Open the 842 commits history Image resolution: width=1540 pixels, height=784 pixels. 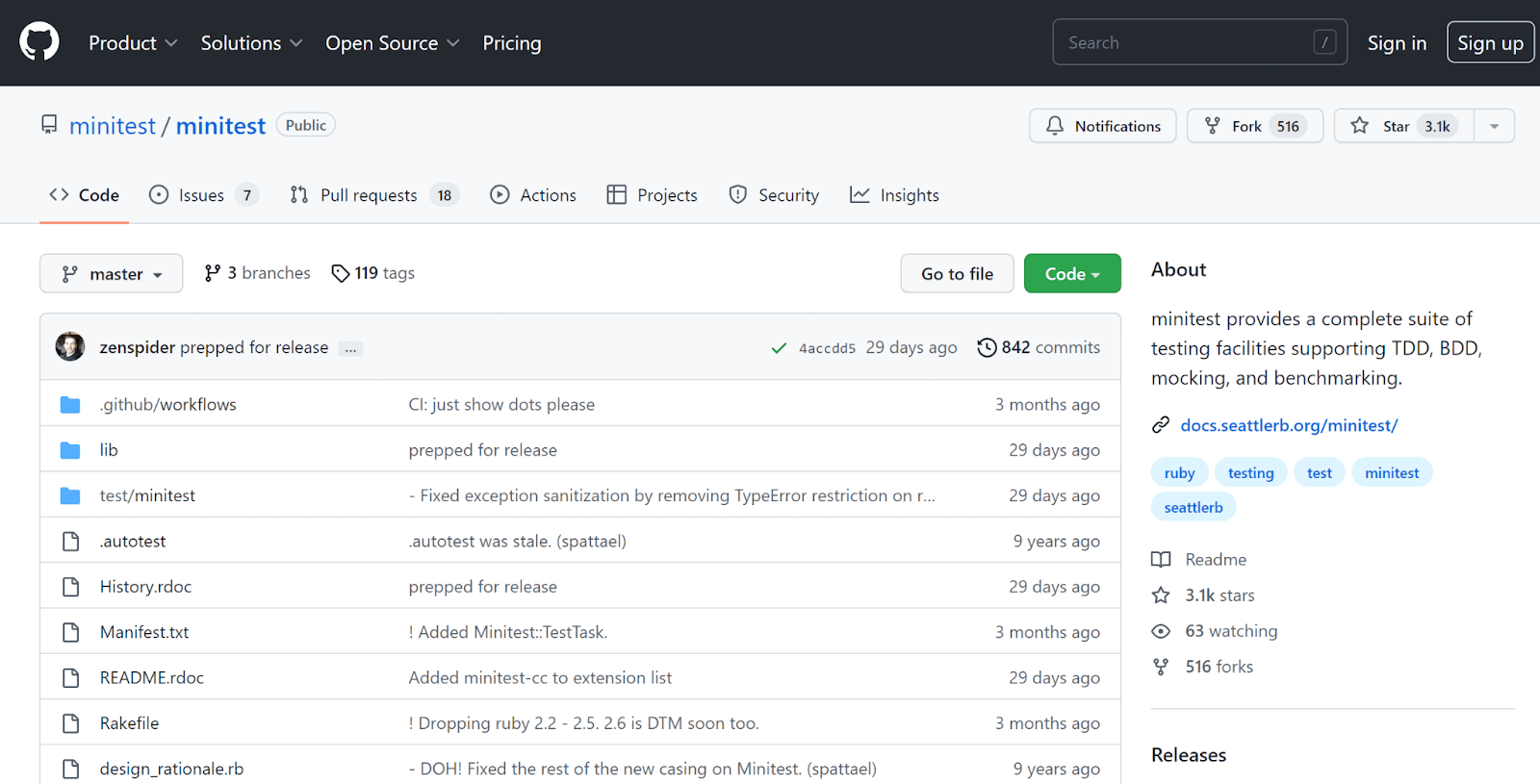(1039, 347)
